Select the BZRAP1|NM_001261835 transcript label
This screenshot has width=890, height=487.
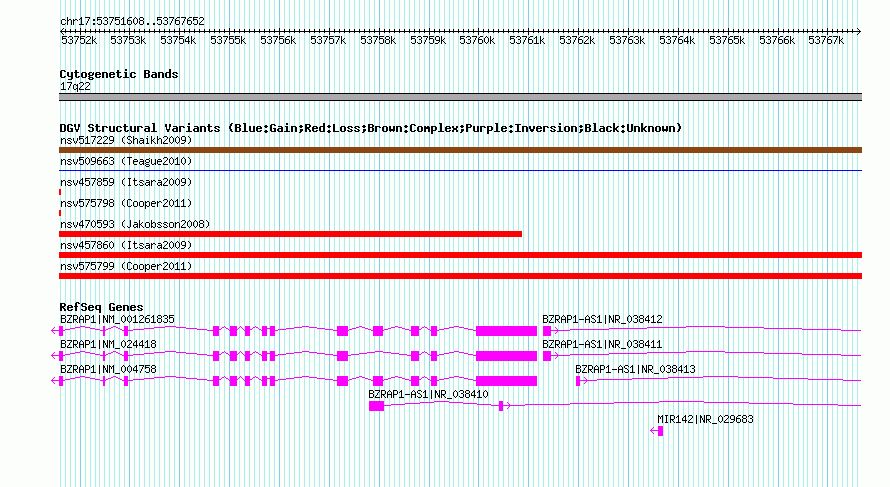pyautogui.click(x=117, y=320)
